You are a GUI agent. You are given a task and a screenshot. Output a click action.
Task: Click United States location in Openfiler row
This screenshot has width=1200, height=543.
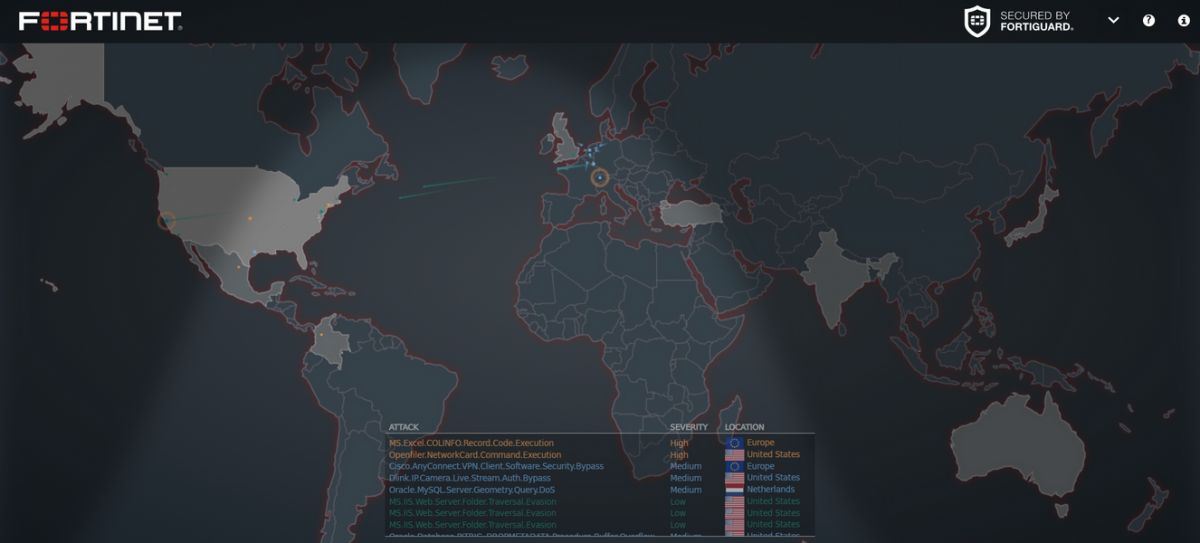pyautogui.click(x=773, y=455)
